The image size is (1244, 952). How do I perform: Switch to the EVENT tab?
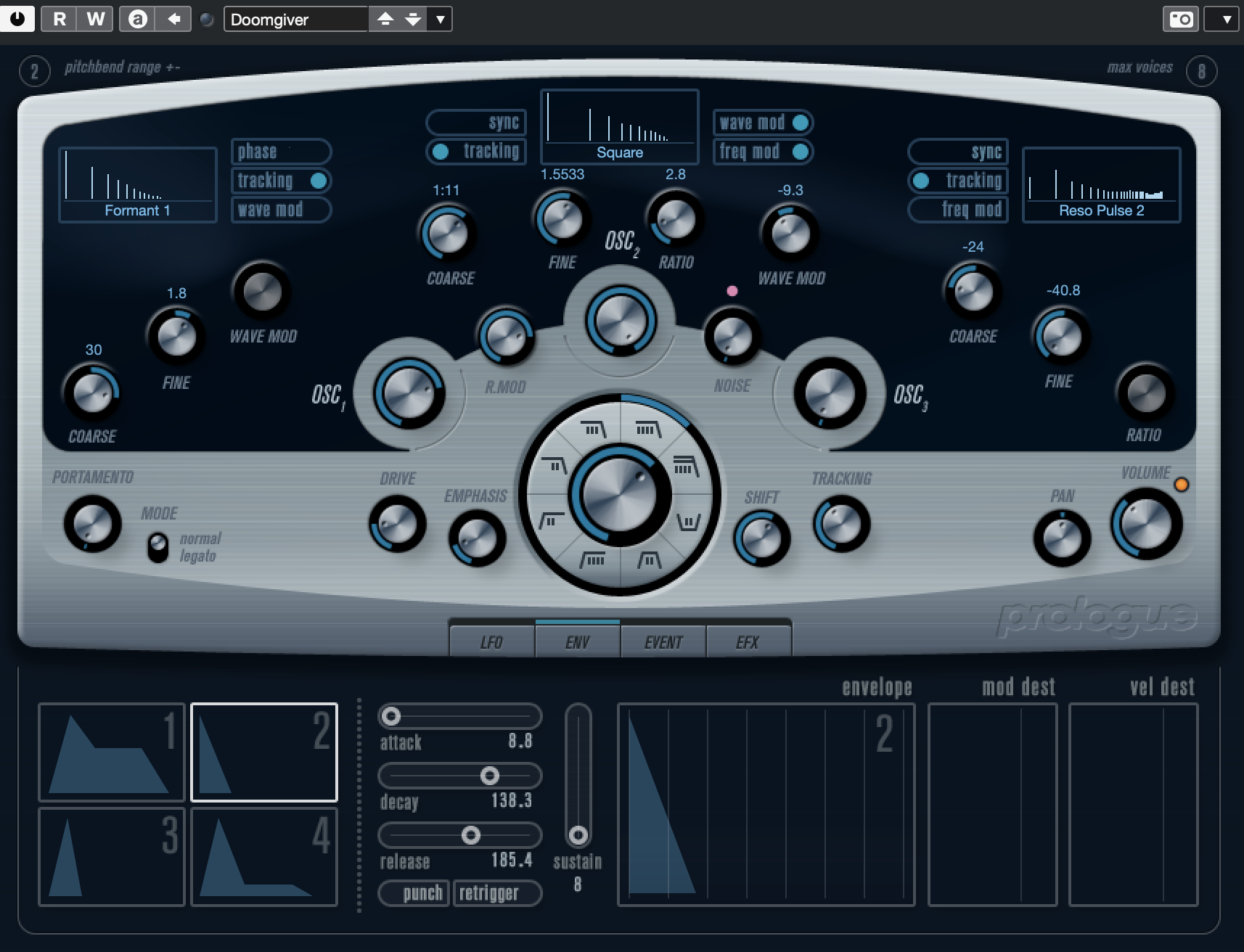pos(663,642)
